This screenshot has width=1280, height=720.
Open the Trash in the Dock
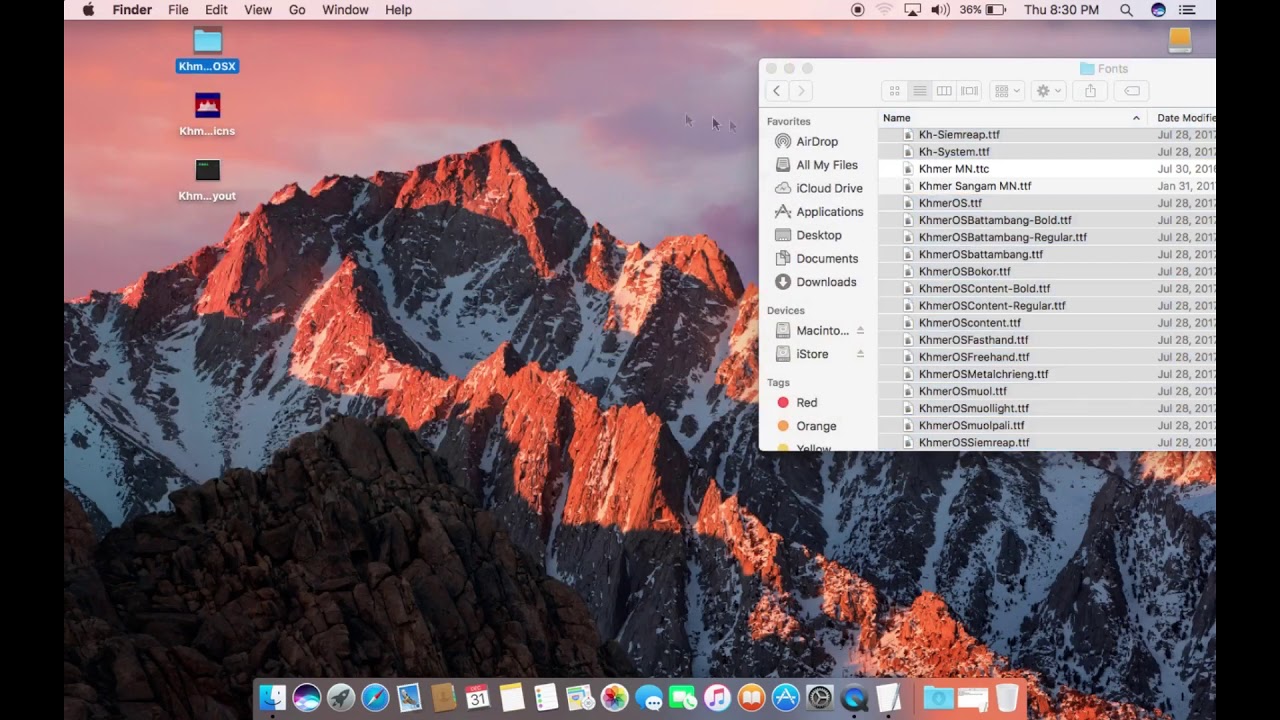pyautogui.click(x=1007, y=697)
